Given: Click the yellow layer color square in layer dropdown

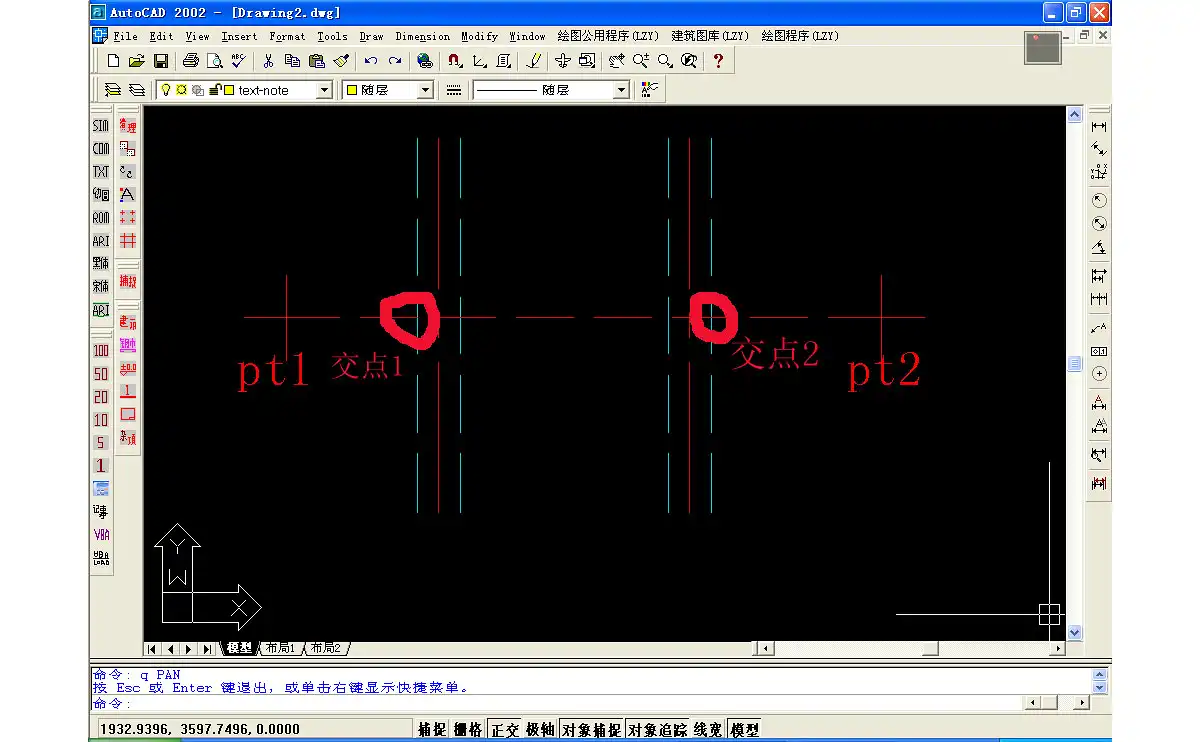Looking at the screenshot, I should tap(229, 90).
